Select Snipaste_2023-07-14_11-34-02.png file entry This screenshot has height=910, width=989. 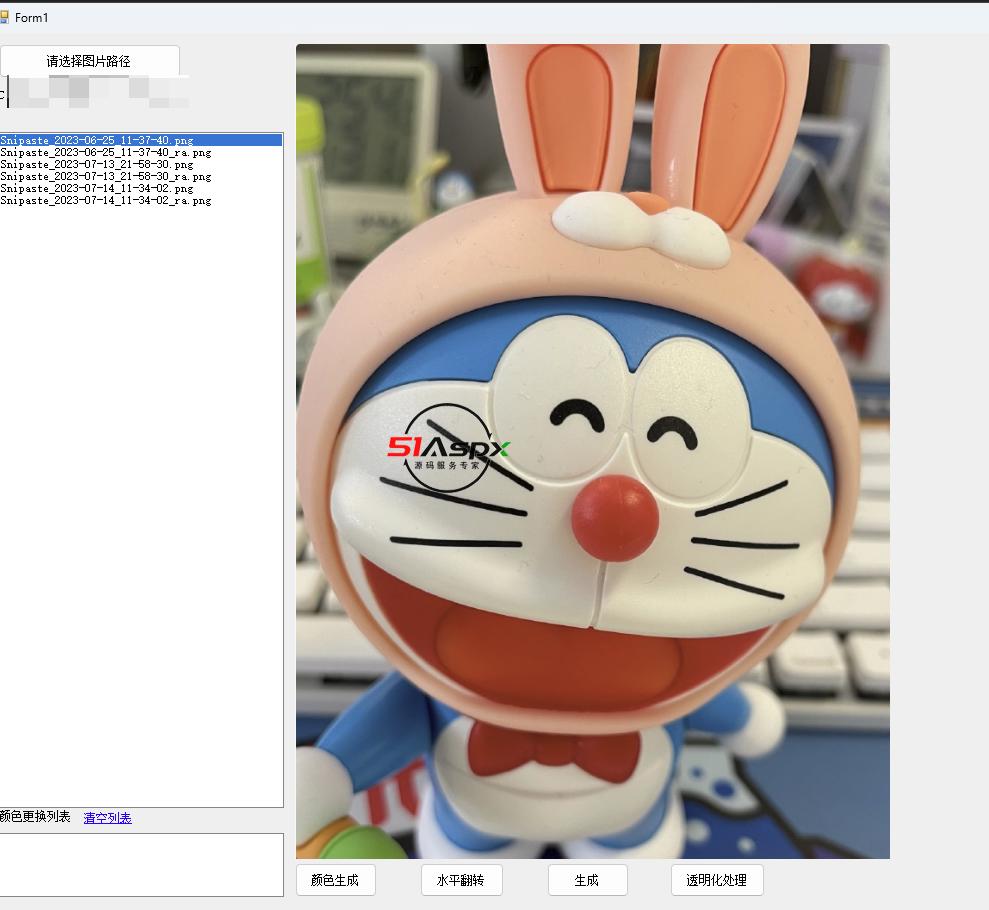[x=97, y=189]
